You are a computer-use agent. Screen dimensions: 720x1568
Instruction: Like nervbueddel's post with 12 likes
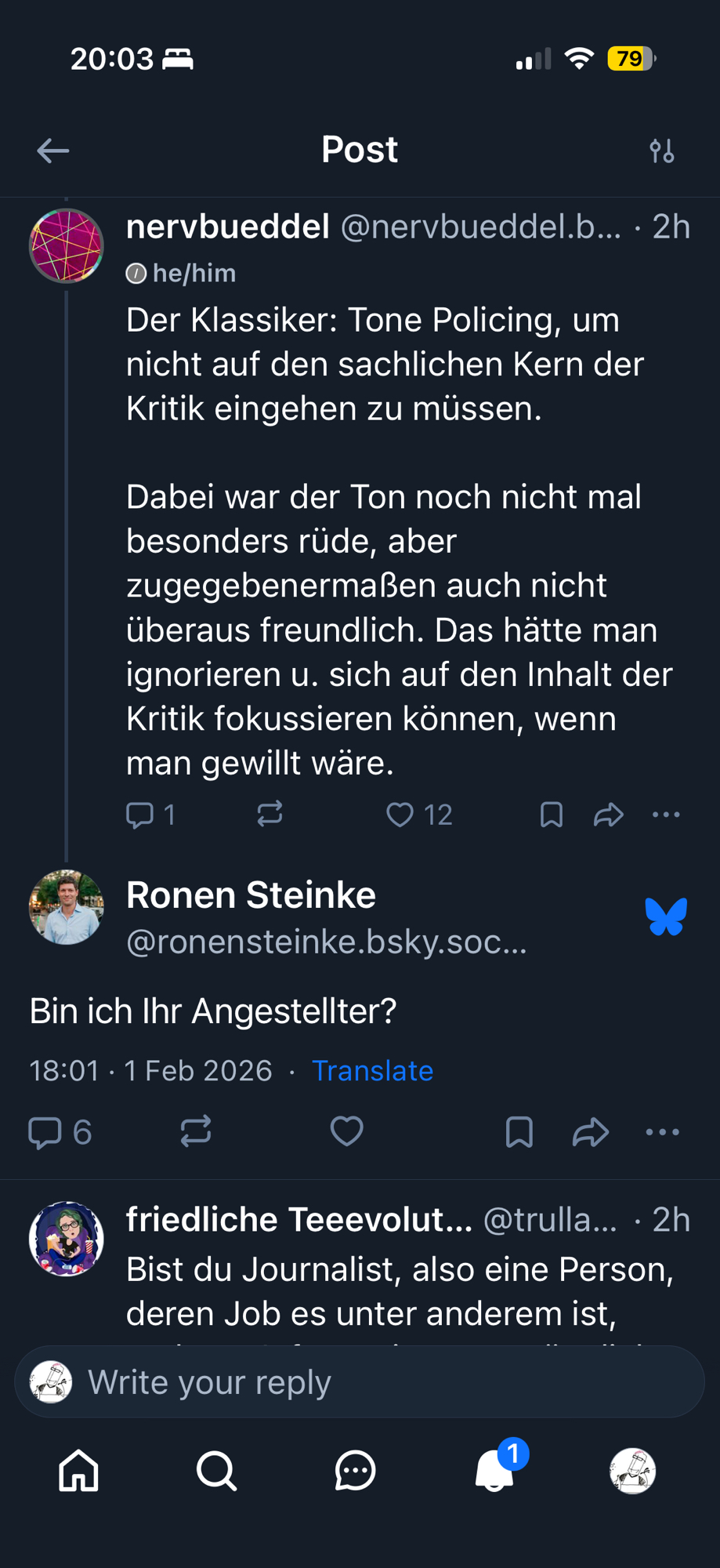pyautogui.click(x=400, y=815)
